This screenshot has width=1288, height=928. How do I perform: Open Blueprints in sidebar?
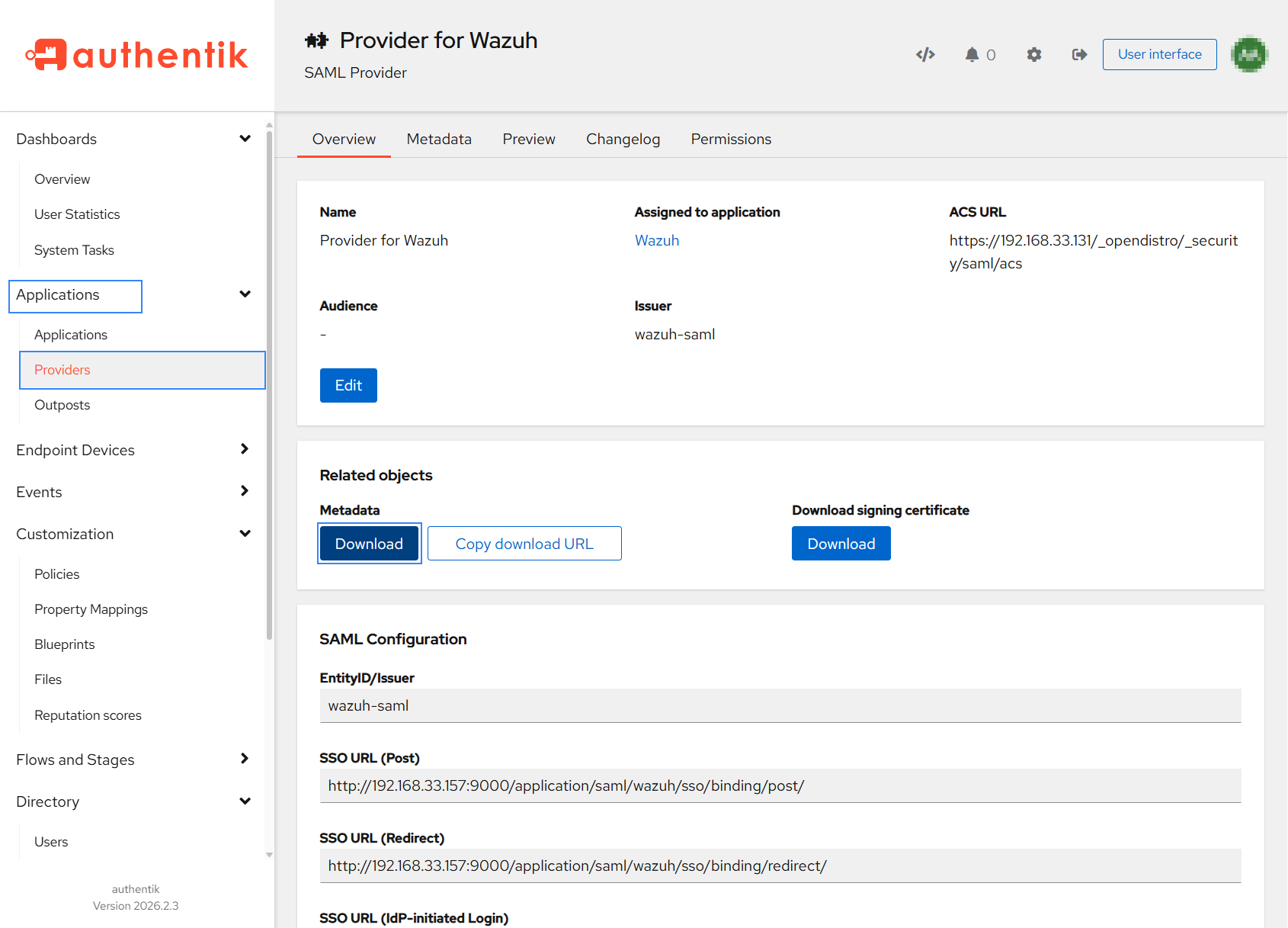point(65,644)
